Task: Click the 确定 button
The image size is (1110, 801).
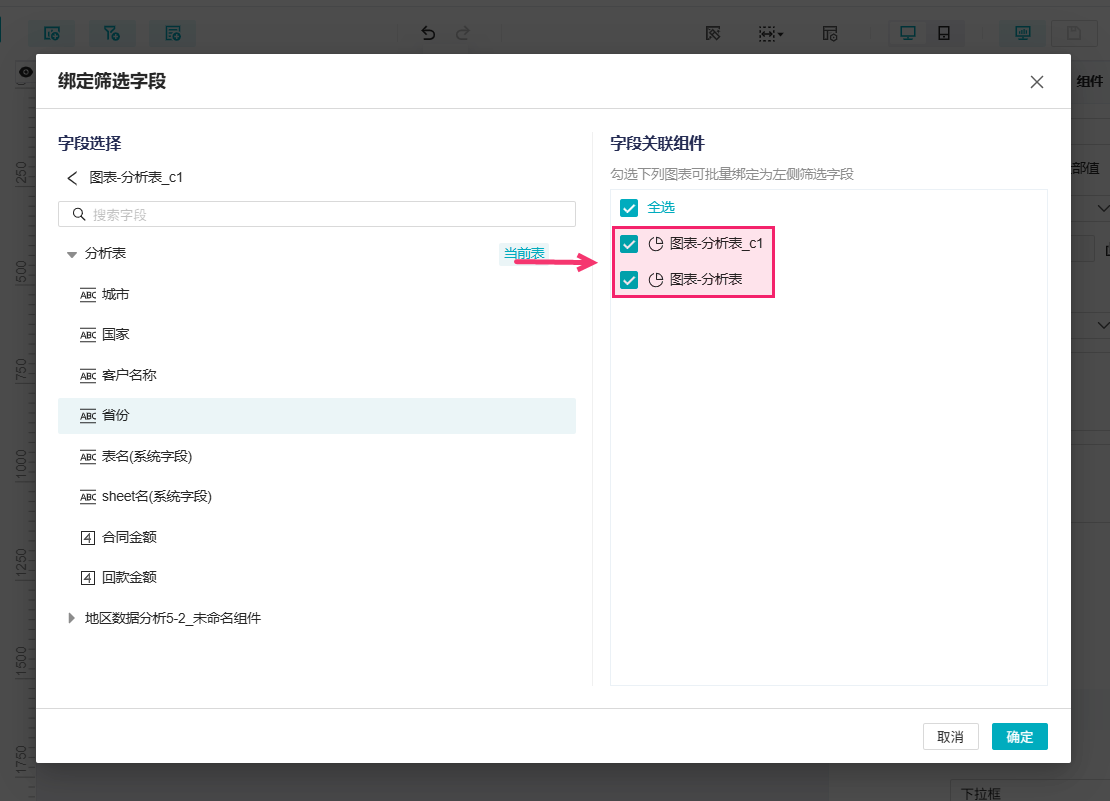Action: pos(1019,737)
